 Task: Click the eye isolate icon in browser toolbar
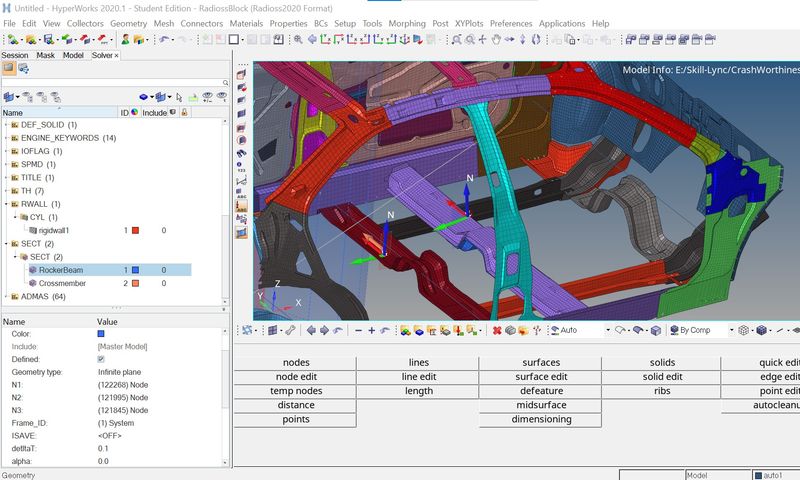point(221,97)
